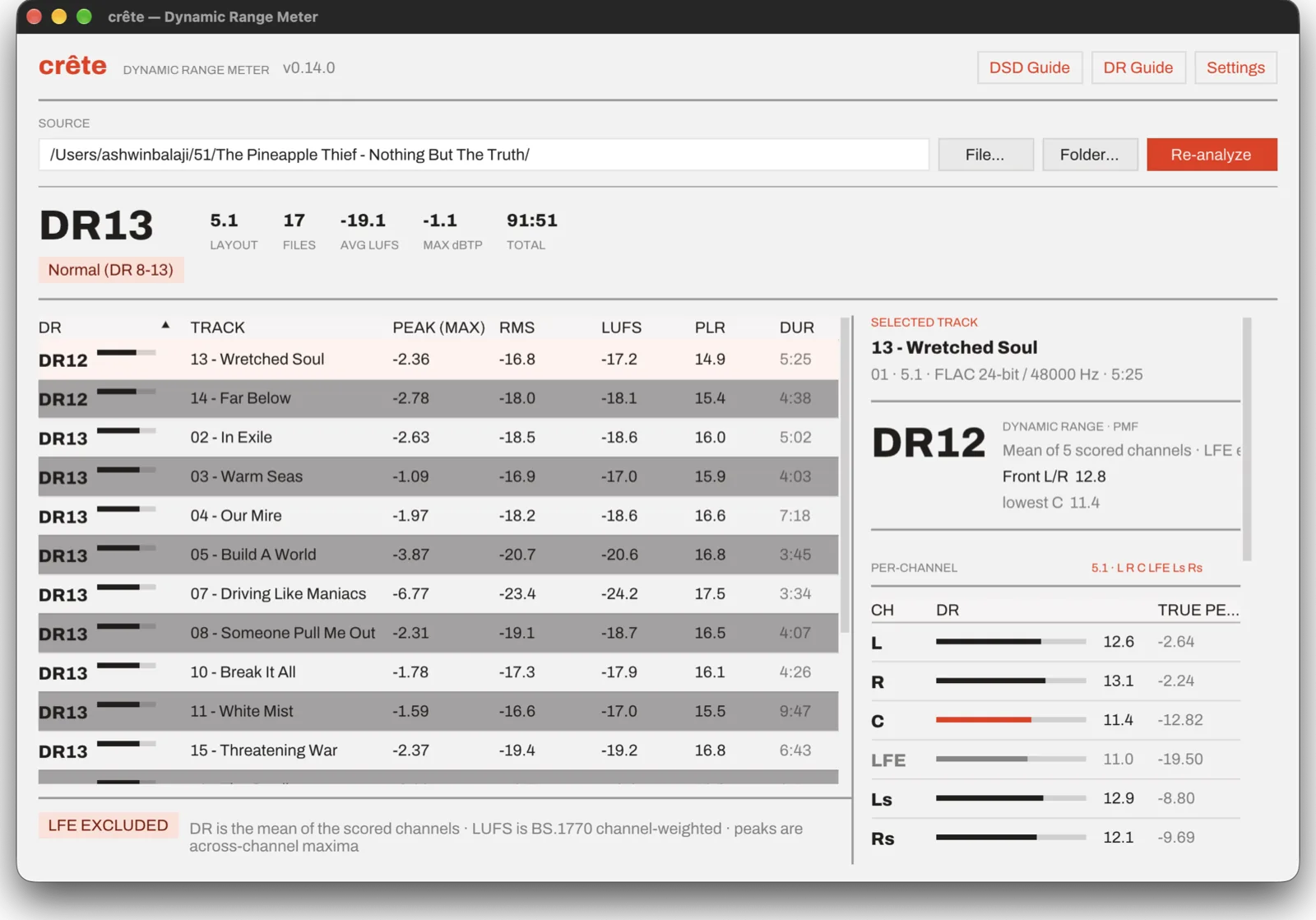Click the 5.1 · L R C LFE Ls Rs layout label
The height and width of the screenshot is (920, 1316).
[x=1147, y=568]
